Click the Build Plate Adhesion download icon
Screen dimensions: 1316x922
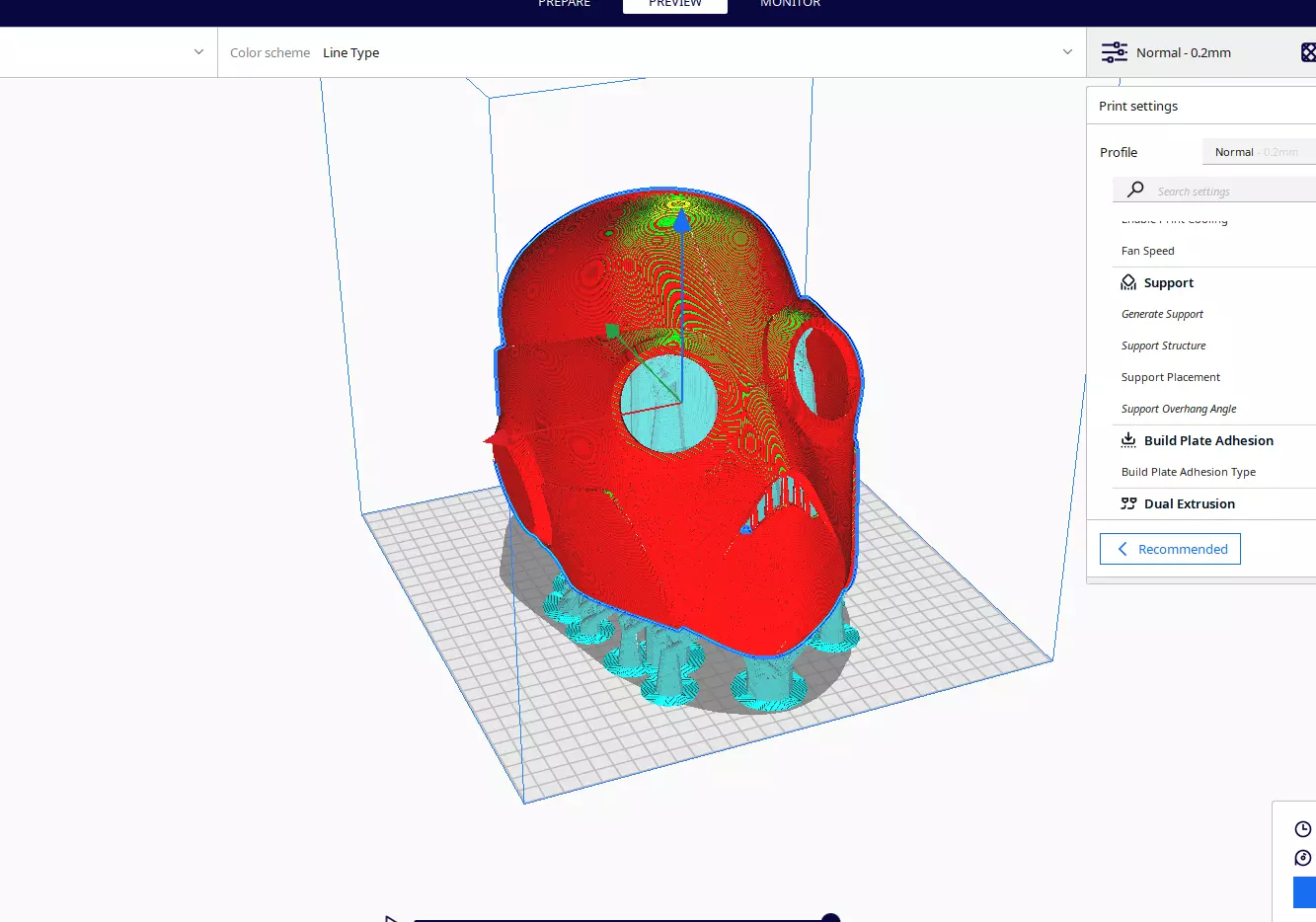1128,440
